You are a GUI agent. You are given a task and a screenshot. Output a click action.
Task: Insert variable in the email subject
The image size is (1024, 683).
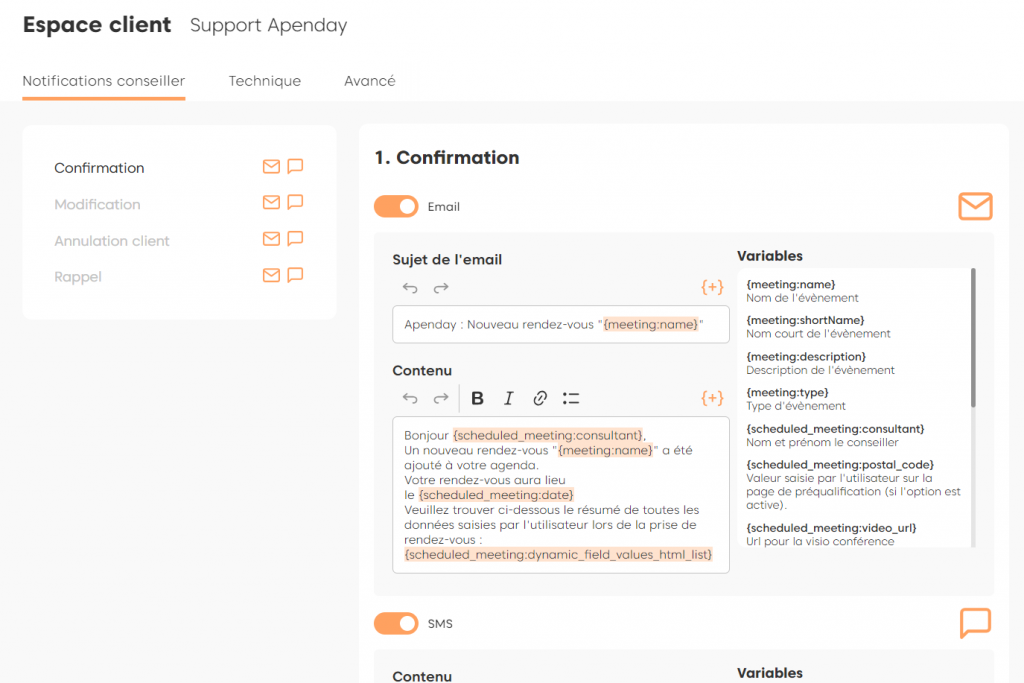coord(712,288)
